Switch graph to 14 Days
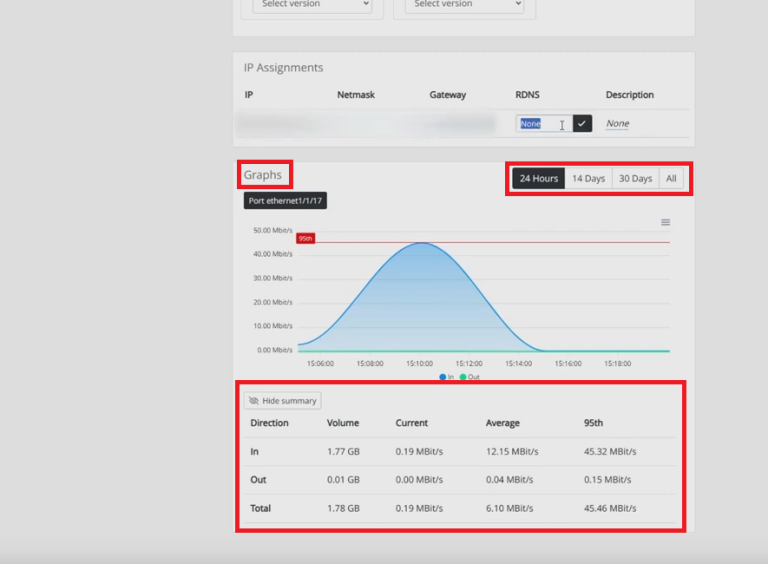 pos(588,178)
